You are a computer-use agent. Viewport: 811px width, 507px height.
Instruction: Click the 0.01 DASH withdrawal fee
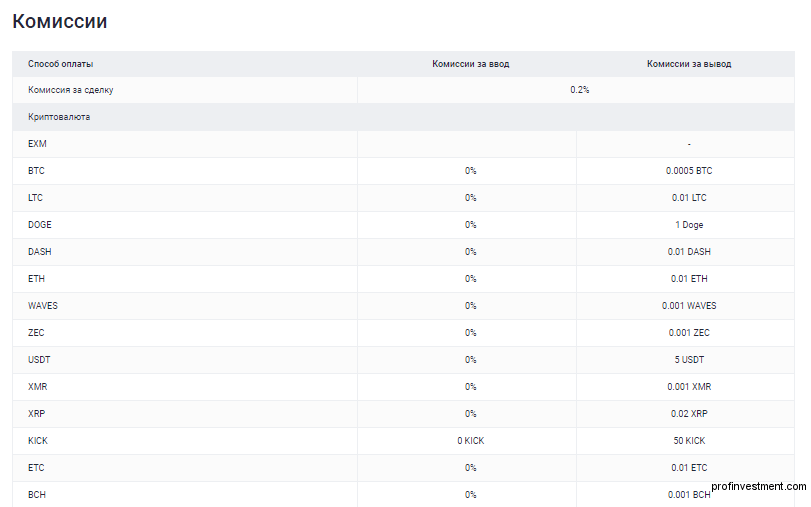689,251
